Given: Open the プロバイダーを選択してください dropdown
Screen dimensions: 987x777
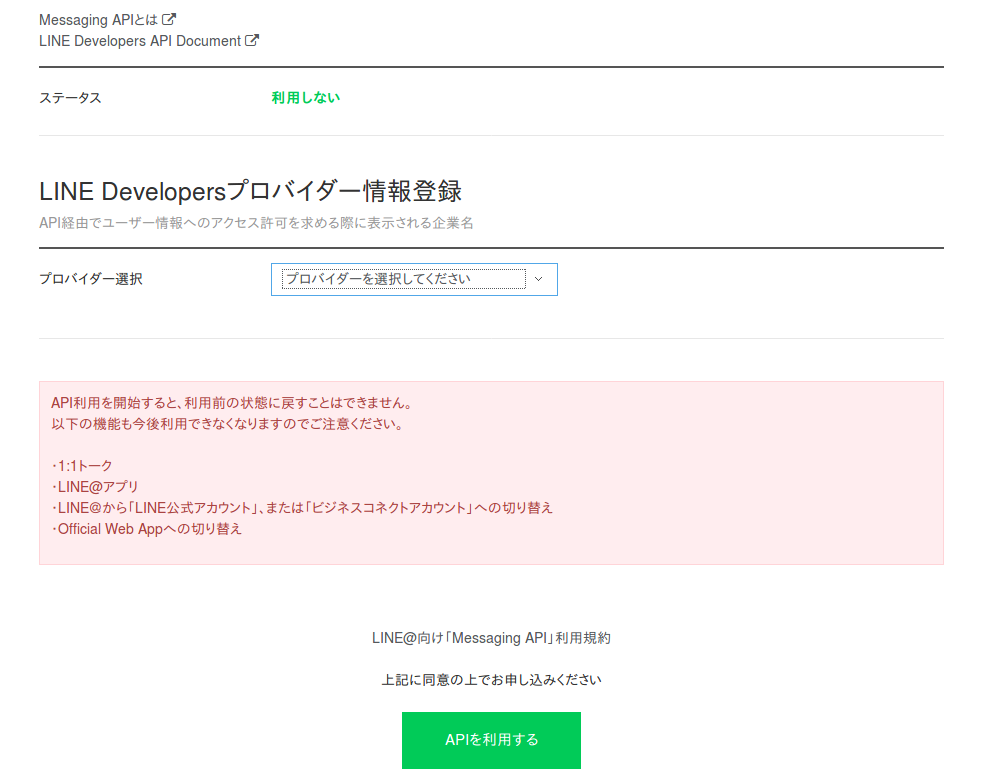Looking at the screenshot, I should click(x=405, y=279).
